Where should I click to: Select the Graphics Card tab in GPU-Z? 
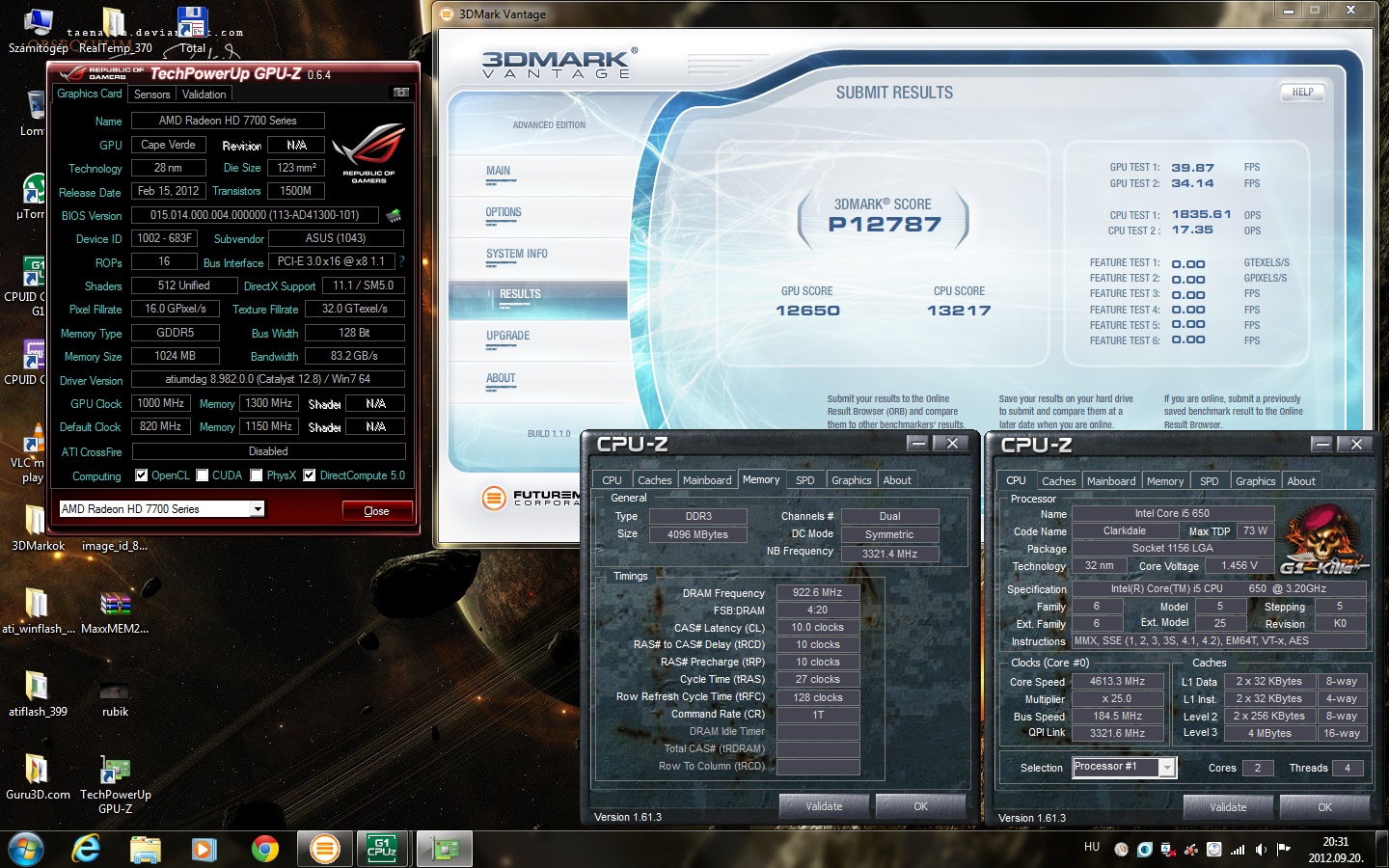point(90,94)
